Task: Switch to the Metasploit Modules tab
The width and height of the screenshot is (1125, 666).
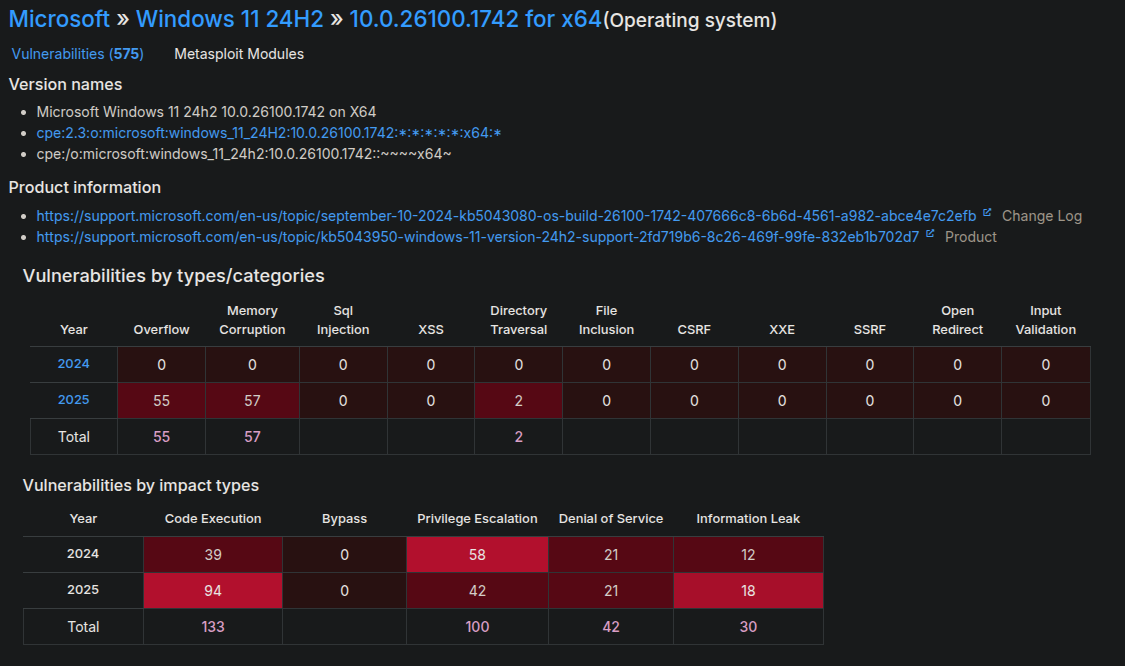Action: 239,54
